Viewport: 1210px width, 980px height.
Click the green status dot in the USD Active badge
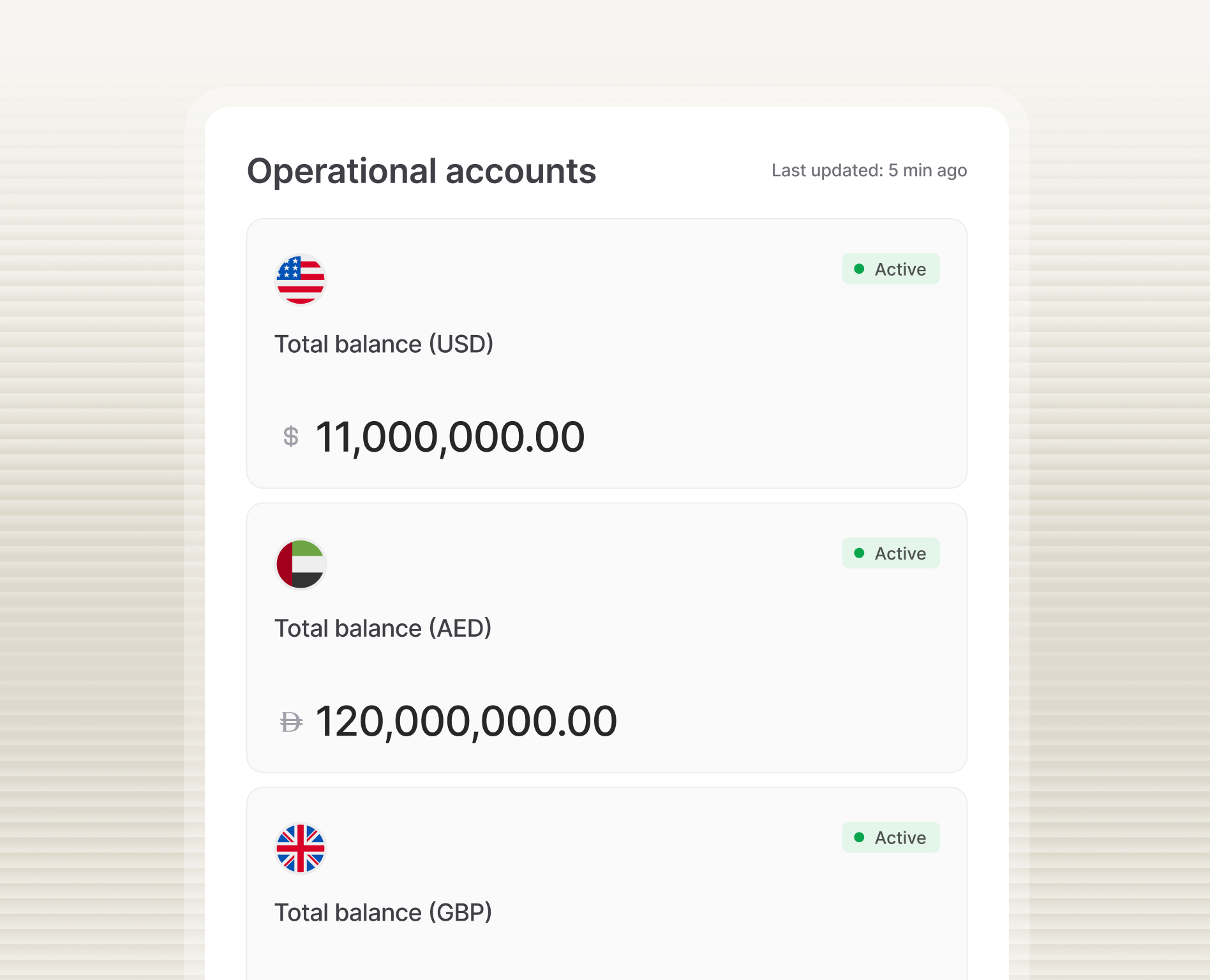click(860, 269)
